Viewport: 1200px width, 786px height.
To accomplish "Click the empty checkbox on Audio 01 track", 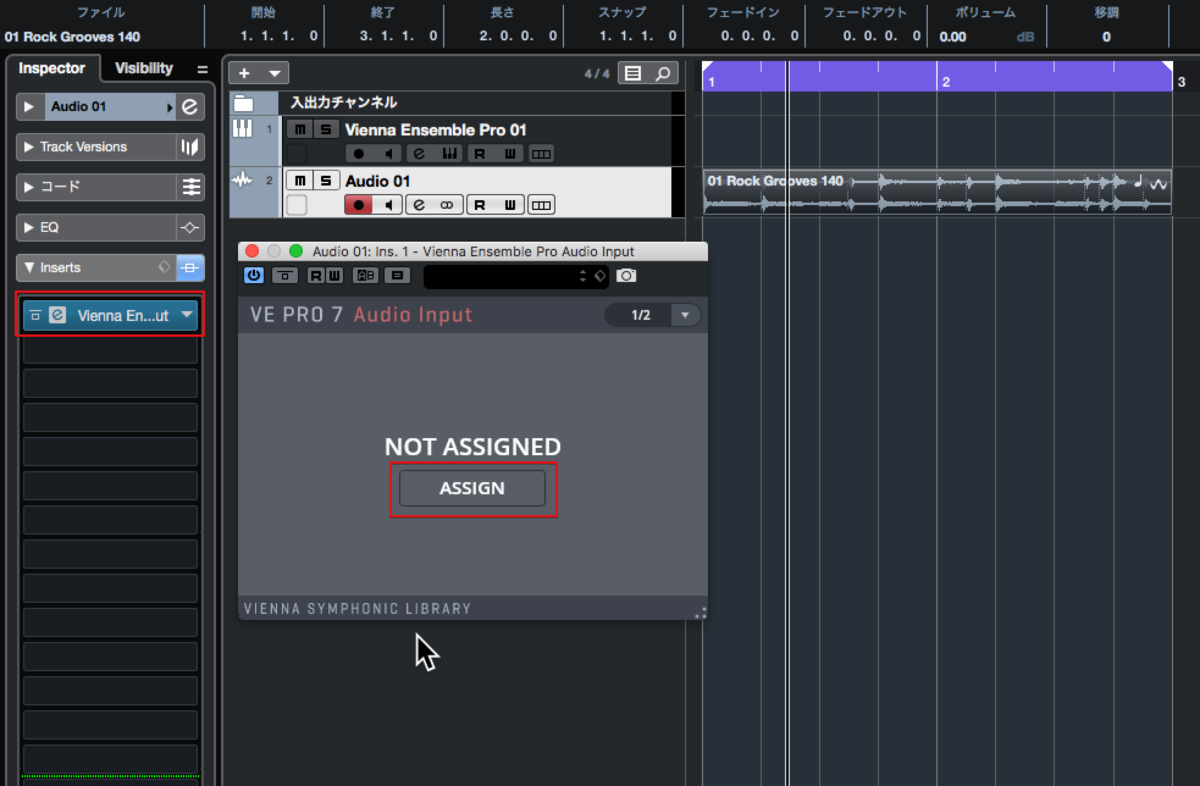I will 297,205.
